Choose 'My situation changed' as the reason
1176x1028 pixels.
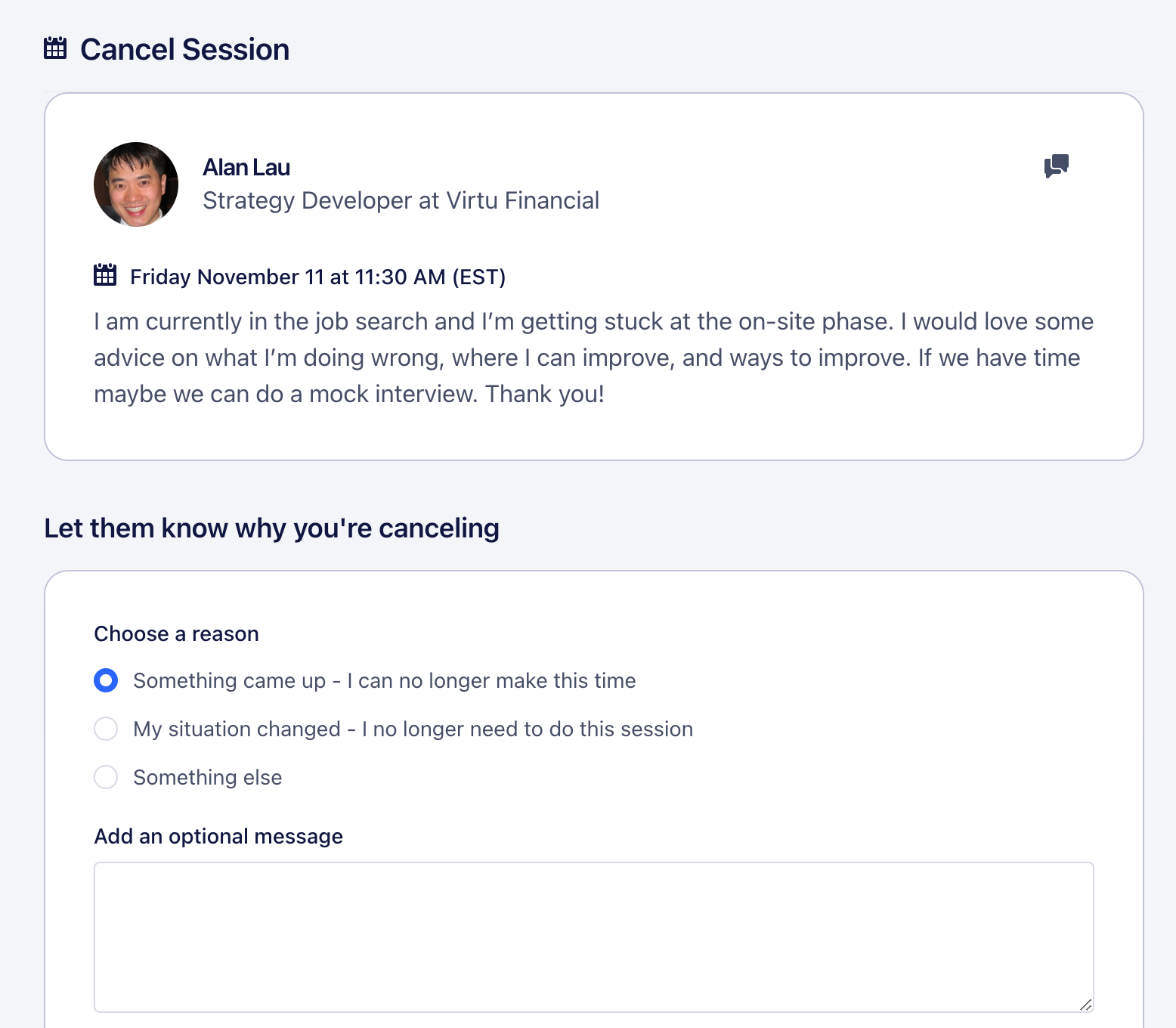coord(106,729)
